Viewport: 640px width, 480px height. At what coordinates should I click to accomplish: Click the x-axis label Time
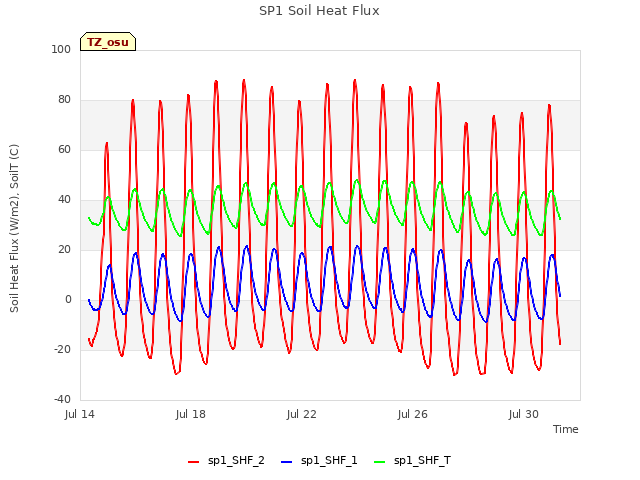(565, 429)
